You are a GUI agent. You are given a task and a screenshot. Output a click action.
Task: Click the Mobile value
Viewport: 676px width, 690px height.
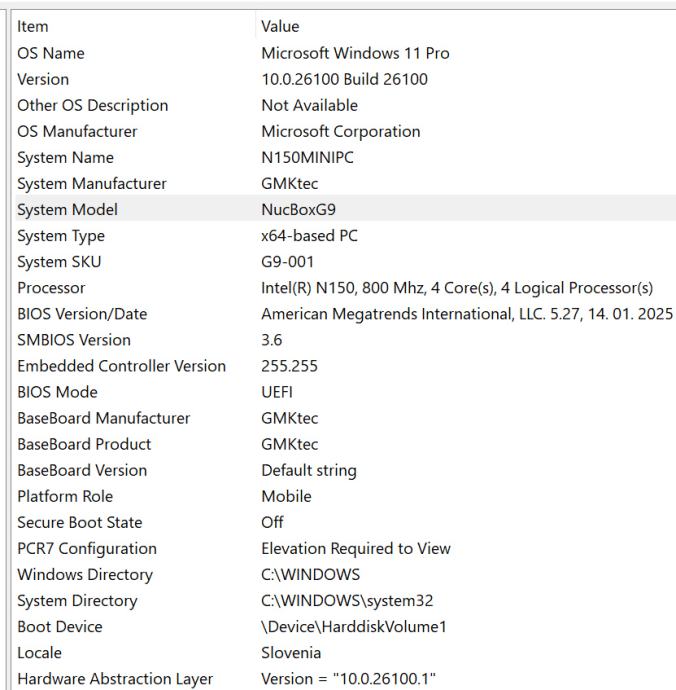click(287, 496)
